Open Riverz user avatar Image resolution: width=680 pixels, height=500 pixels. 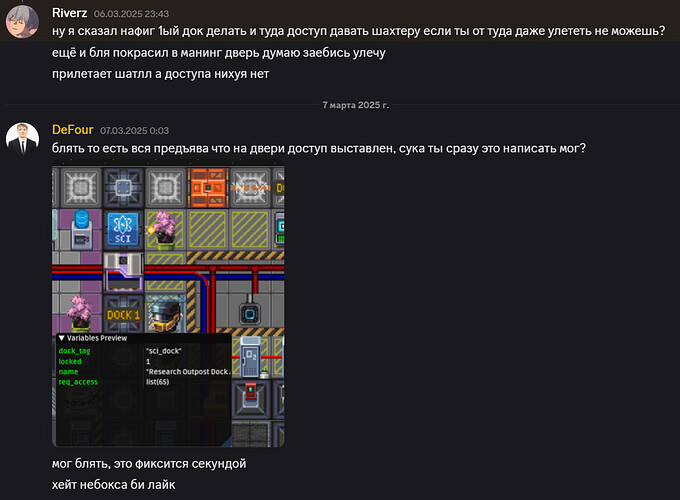click(22, 22)
